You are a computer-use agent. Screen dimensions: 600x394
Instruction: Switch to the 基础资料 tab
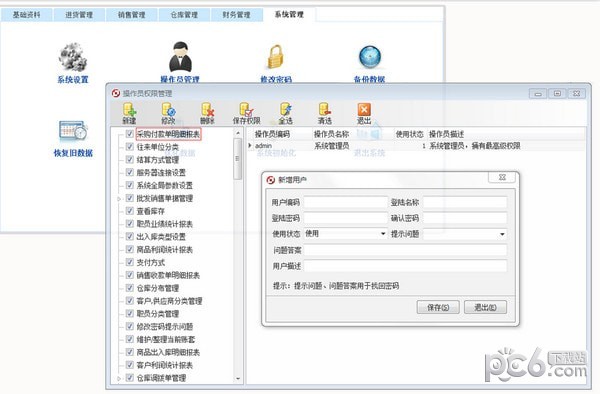26,15
